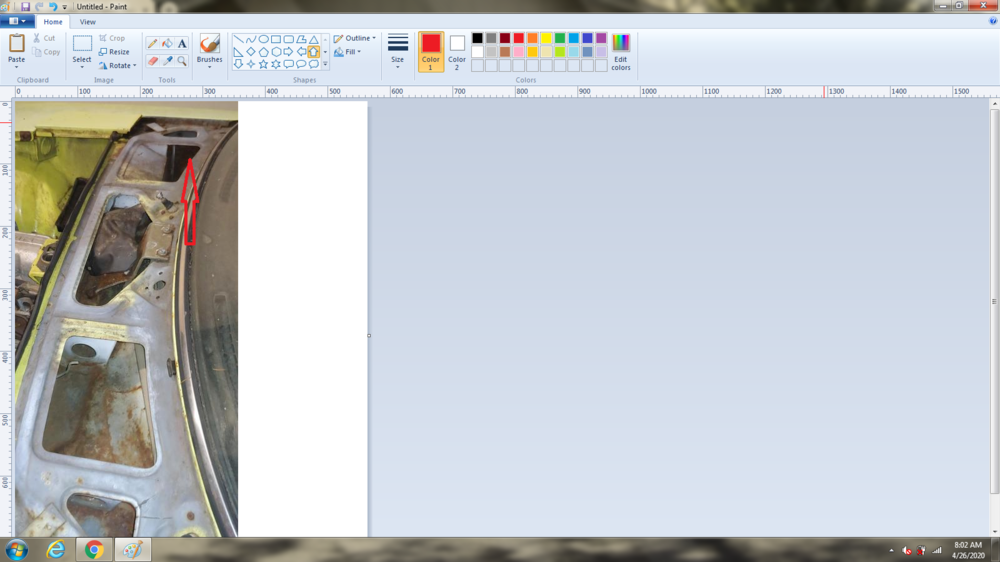Choose the Rounded rectangle shape
Image resolution: width=1000 pixels, height=562 pixels.
click(288, 39)
